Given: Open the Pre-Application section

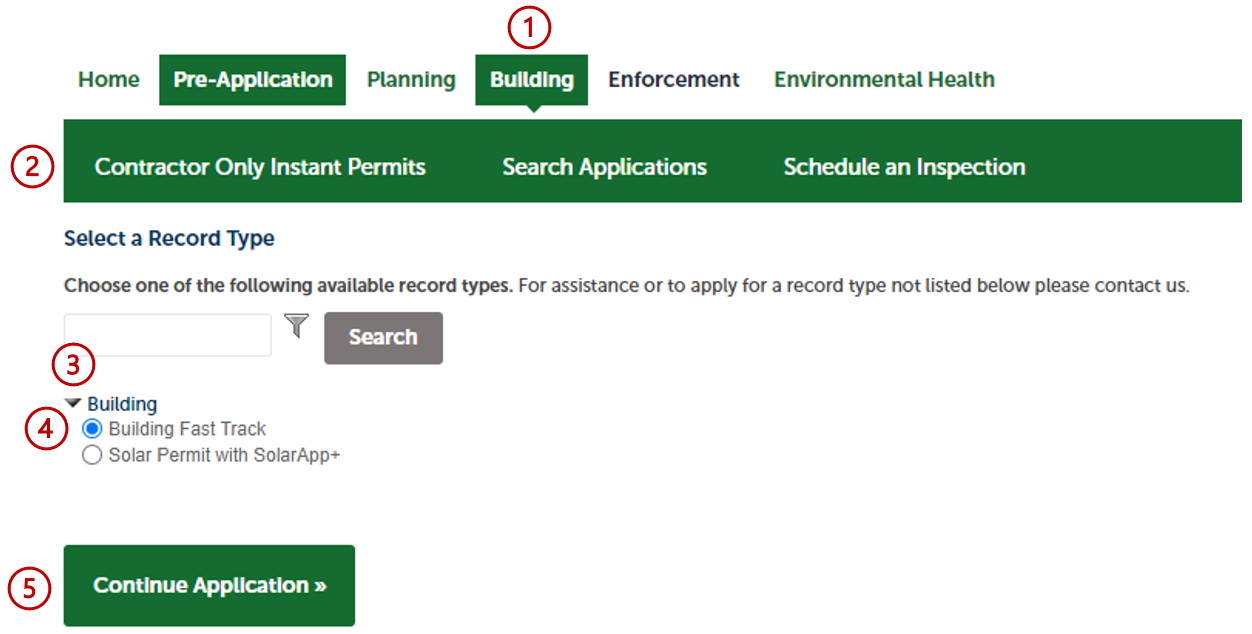Looking at the screenshot, I should [252, 79].
